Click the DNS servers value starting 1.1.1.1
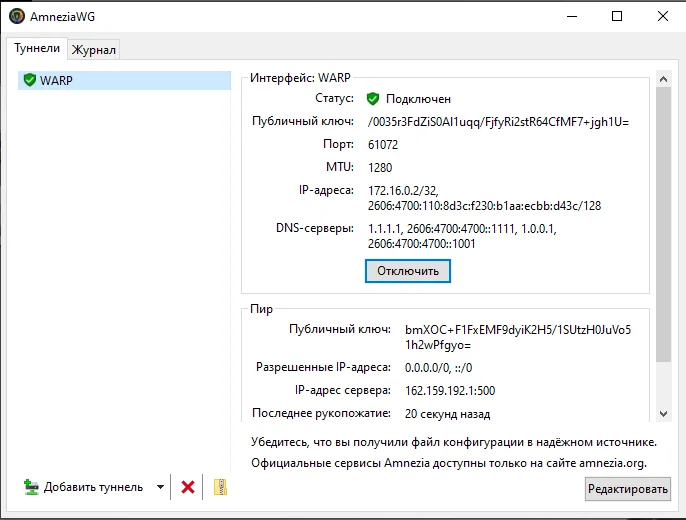 (x=462, y=236)
